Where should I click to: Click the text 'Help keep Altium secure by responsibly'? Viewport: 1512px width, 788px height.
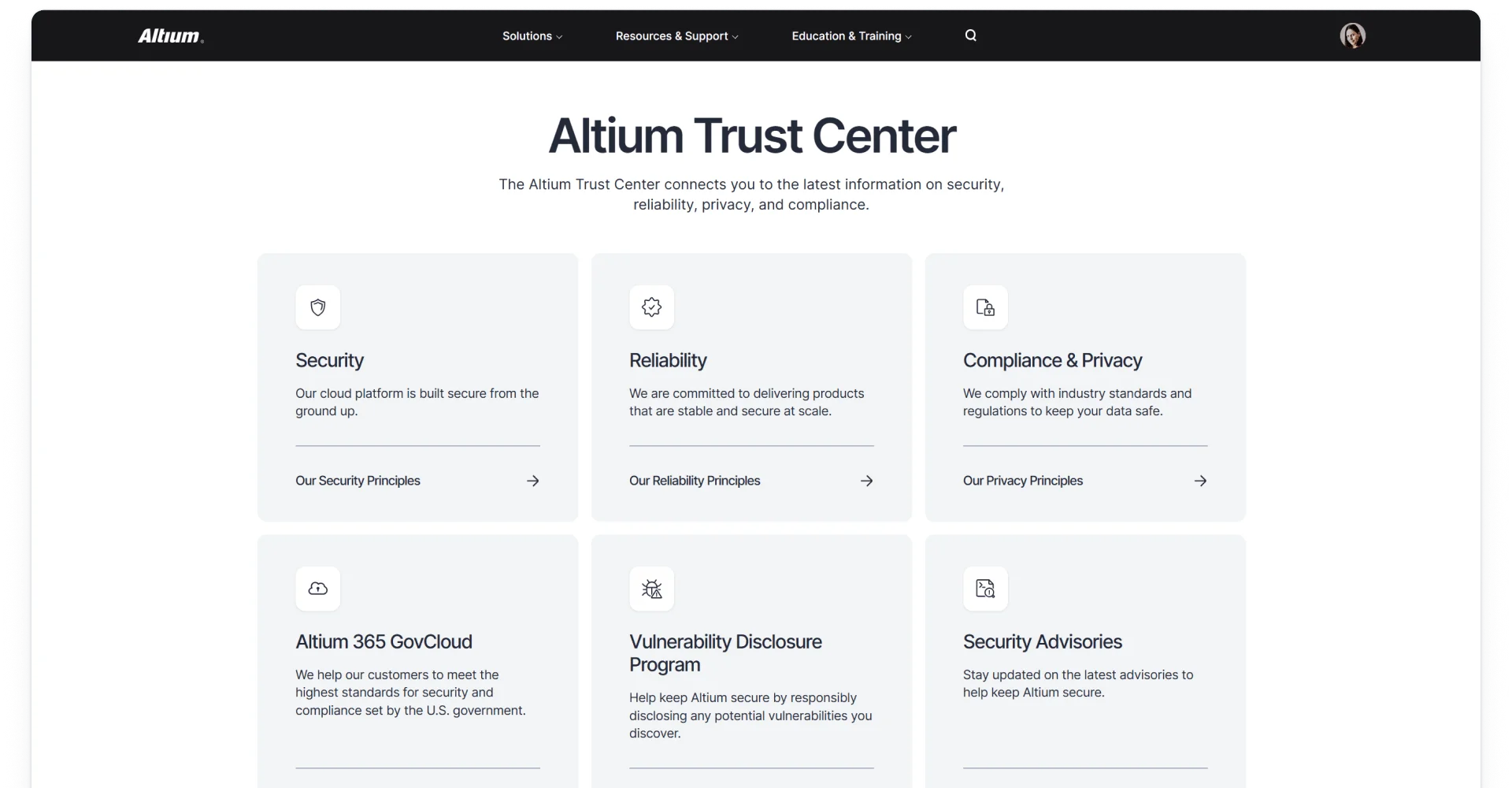point(743,697)
